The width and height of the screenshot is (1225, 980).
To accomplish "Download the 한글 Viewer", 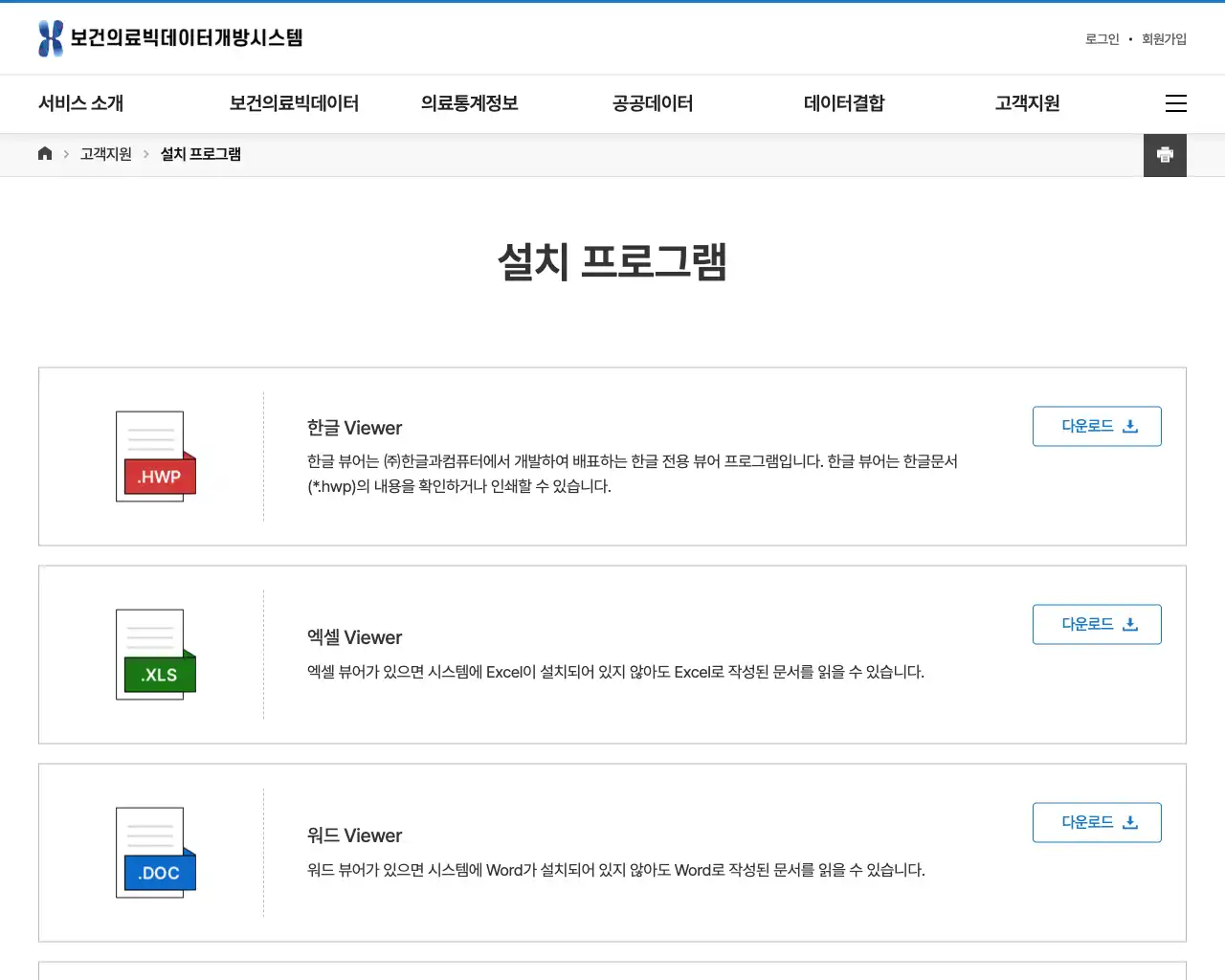I will tap(1097, 427).
